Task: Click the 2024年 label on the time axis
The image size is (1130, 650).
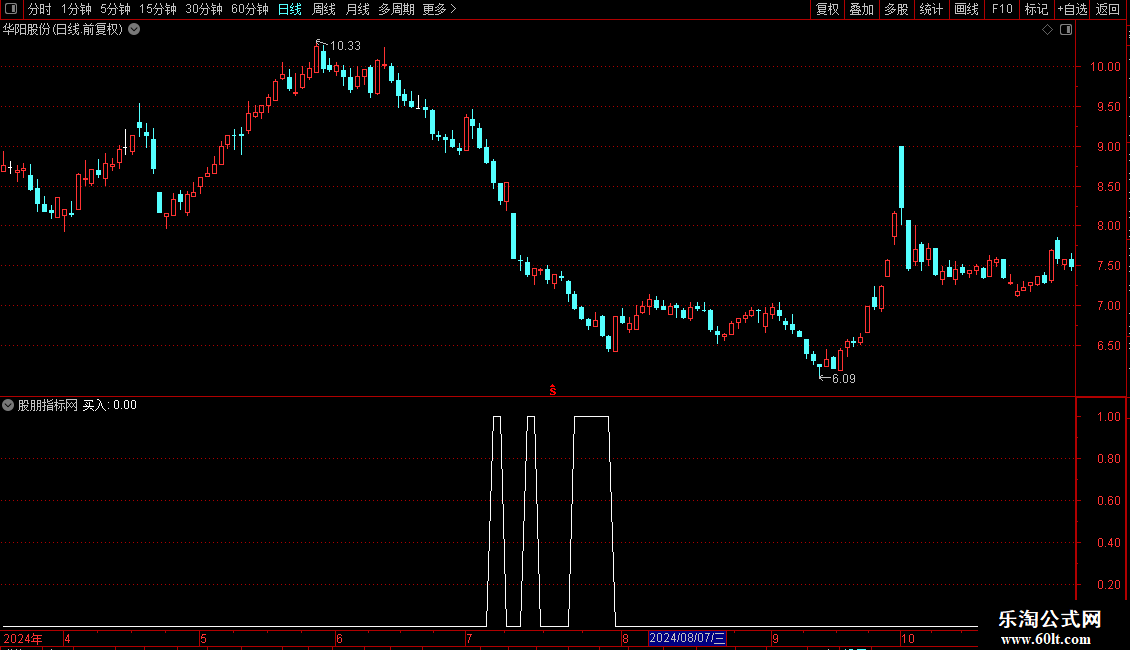Action: click(23, 638)
